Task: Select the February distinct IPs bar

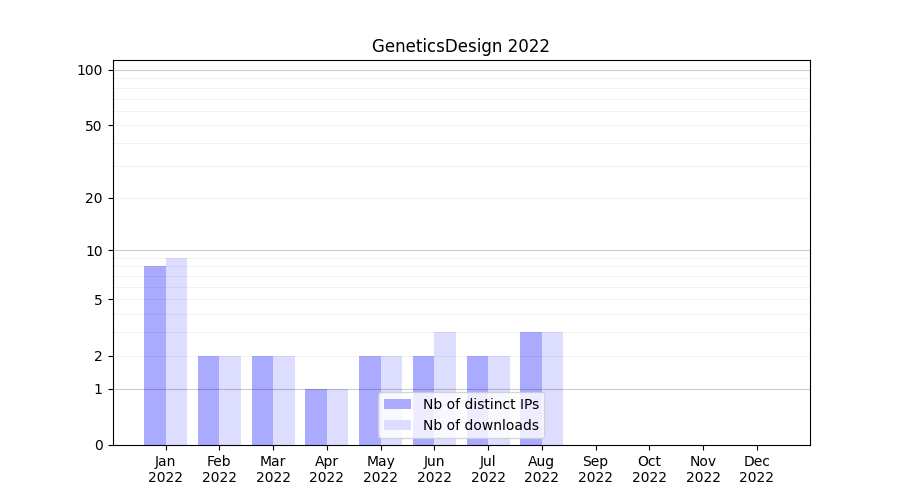Action: (208, 400)
